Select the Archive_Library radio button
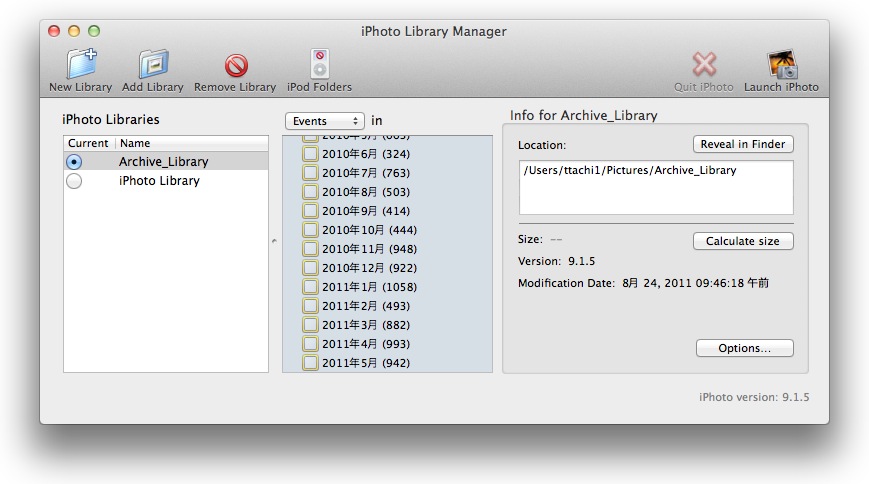 [74, 162]
